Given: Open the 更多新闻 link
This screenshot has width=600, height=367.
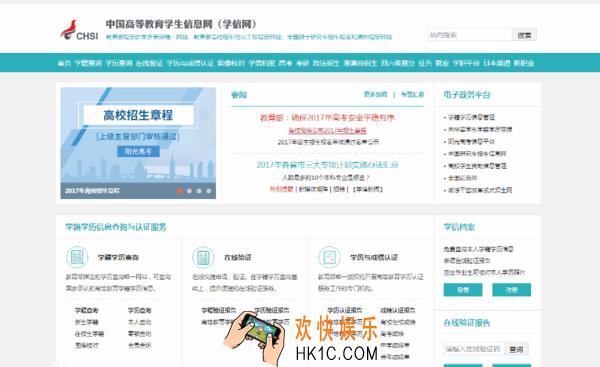Looking at the screenshot, I should 375,94.
